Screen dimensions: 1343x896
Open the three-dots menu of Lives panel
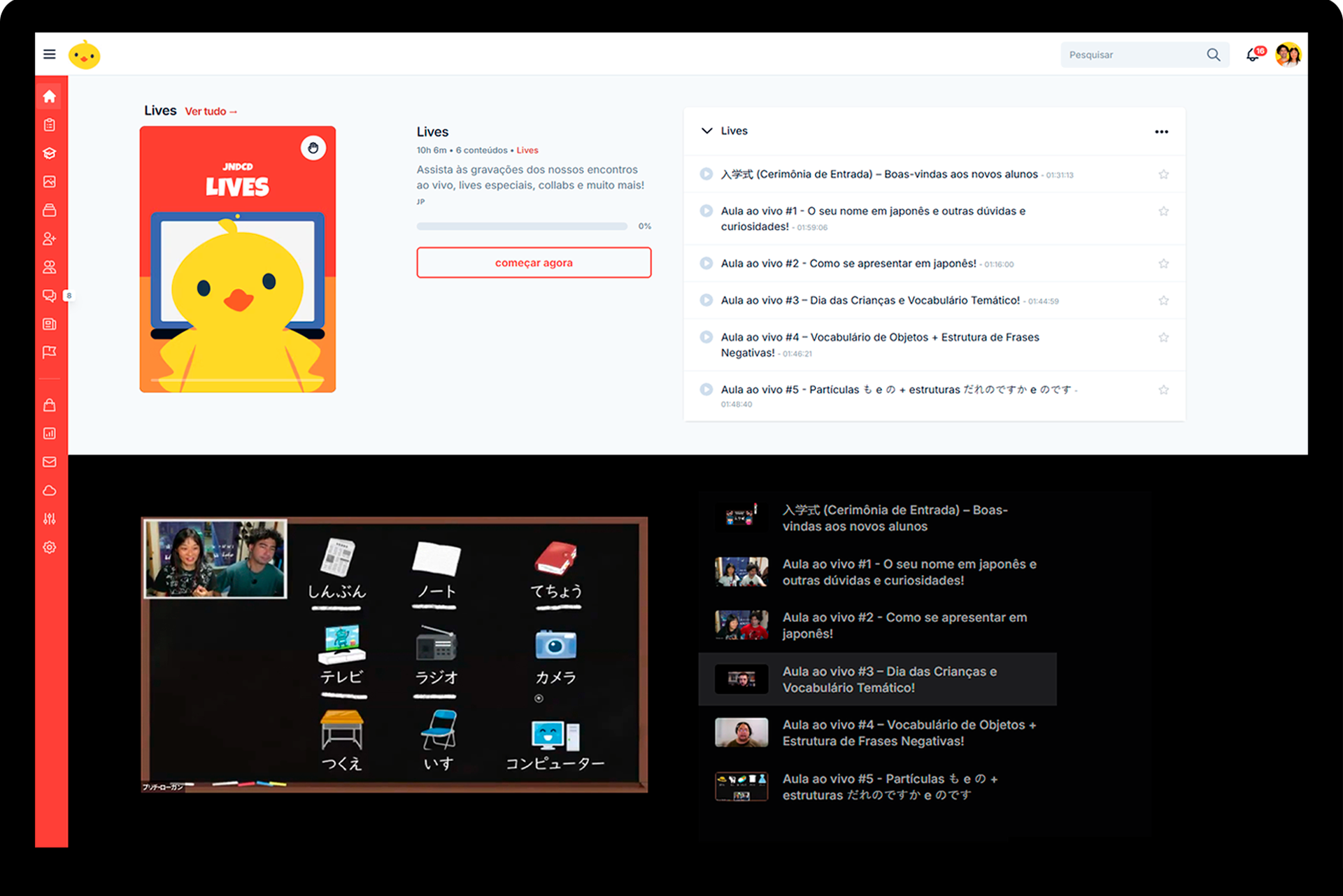tap(1161, 131)
